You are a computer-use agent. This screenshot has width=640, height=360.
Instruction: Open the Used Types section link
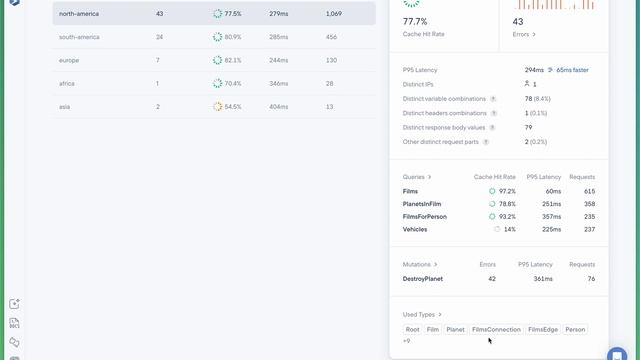tap(422, 315)
